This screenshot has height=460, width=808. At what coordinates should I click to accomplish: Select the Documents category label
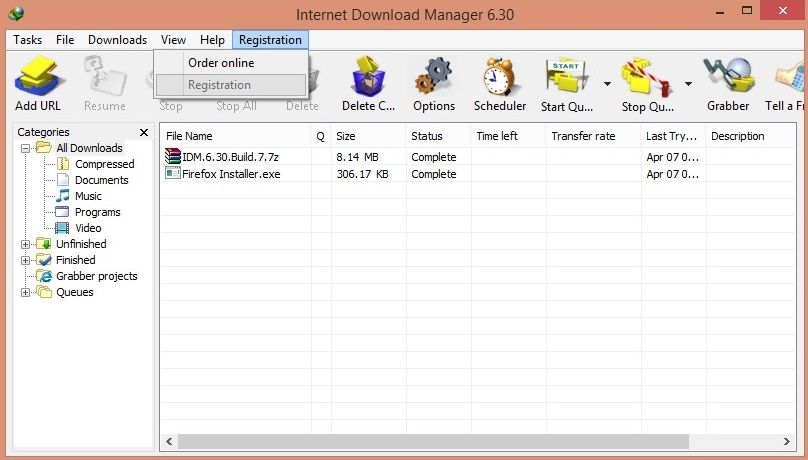point(102,180)
